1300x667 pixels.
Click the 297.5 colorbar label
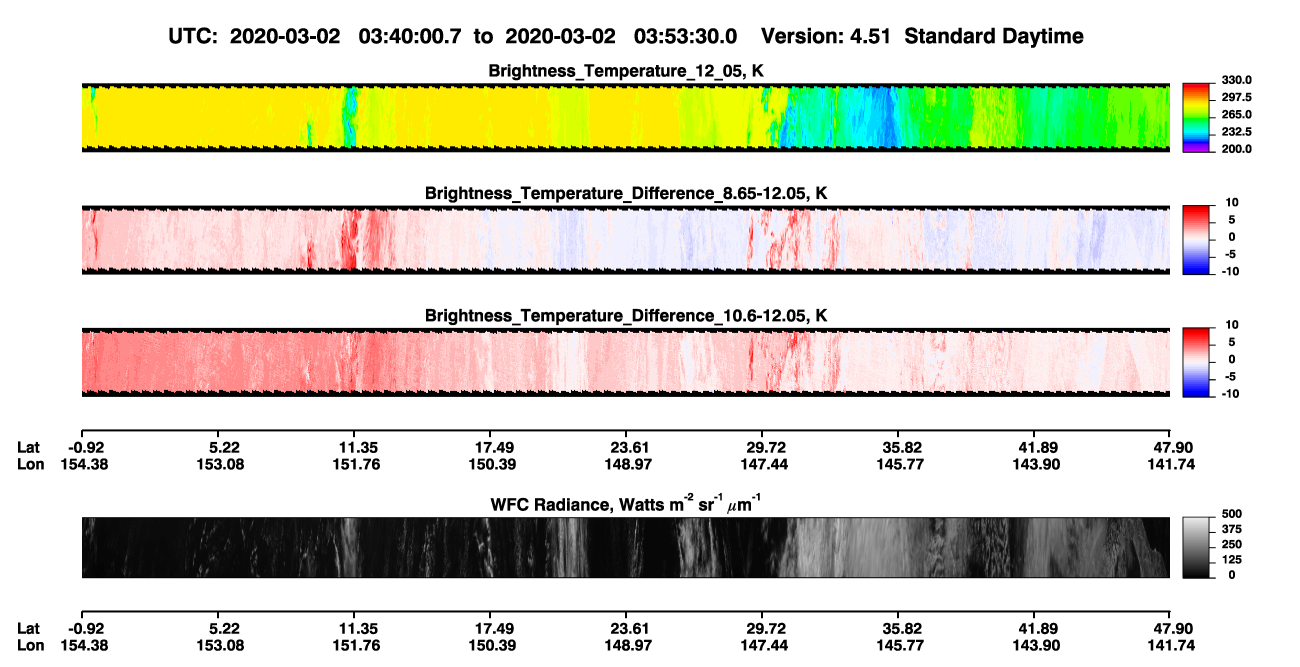(x=1236, y=98)
